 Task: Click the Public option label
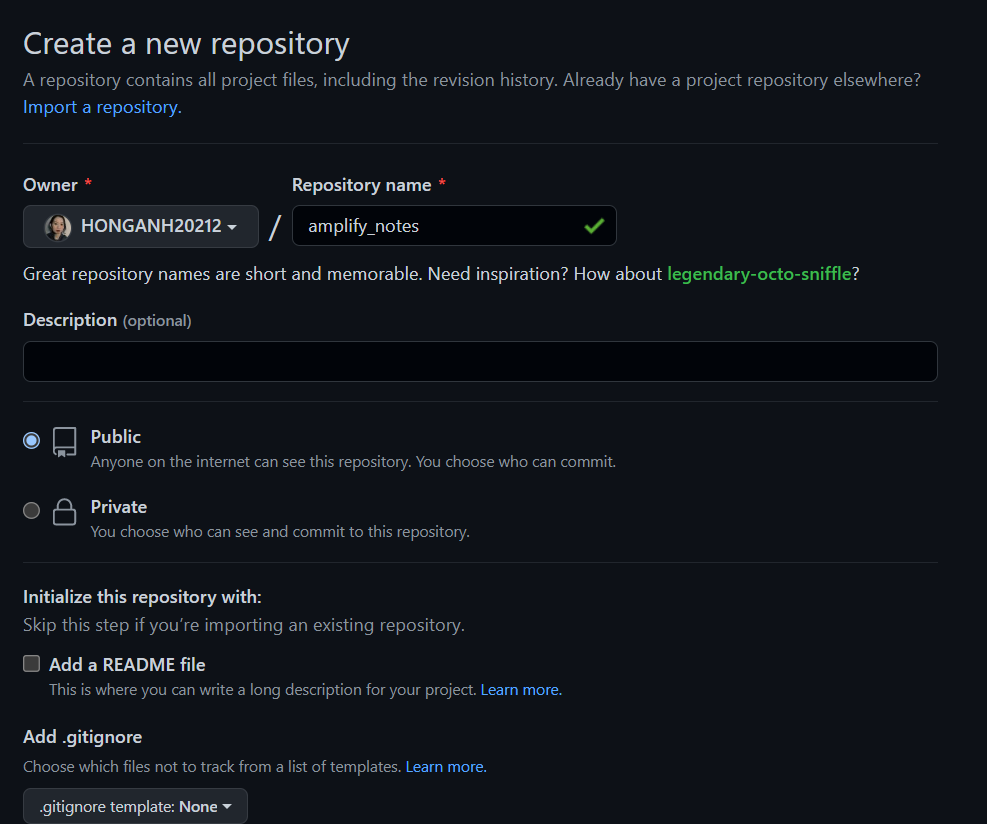coord(116,437)
